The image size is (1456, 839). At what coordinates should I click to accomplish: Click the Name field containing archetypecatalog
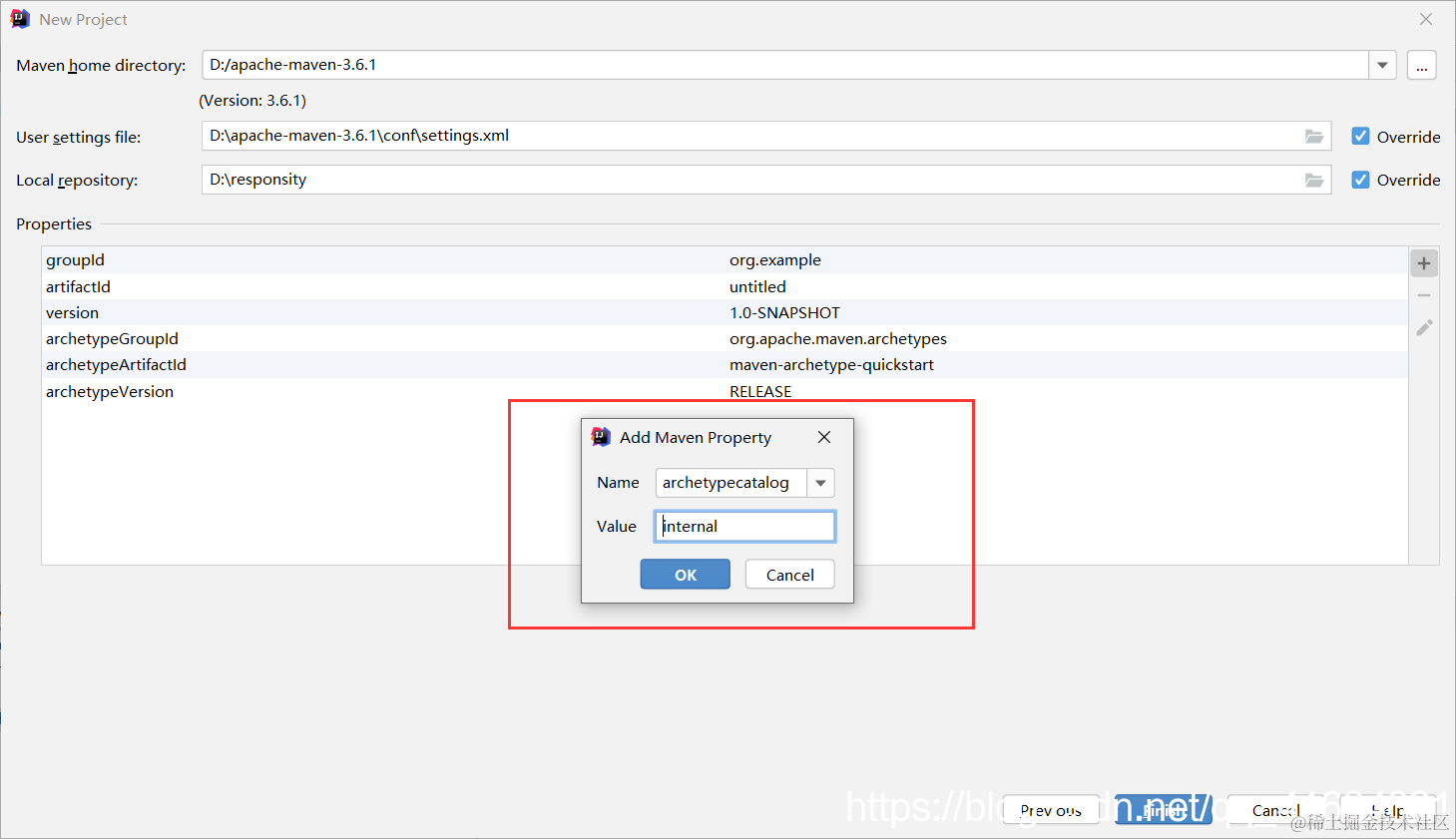[x=731, y=483]
